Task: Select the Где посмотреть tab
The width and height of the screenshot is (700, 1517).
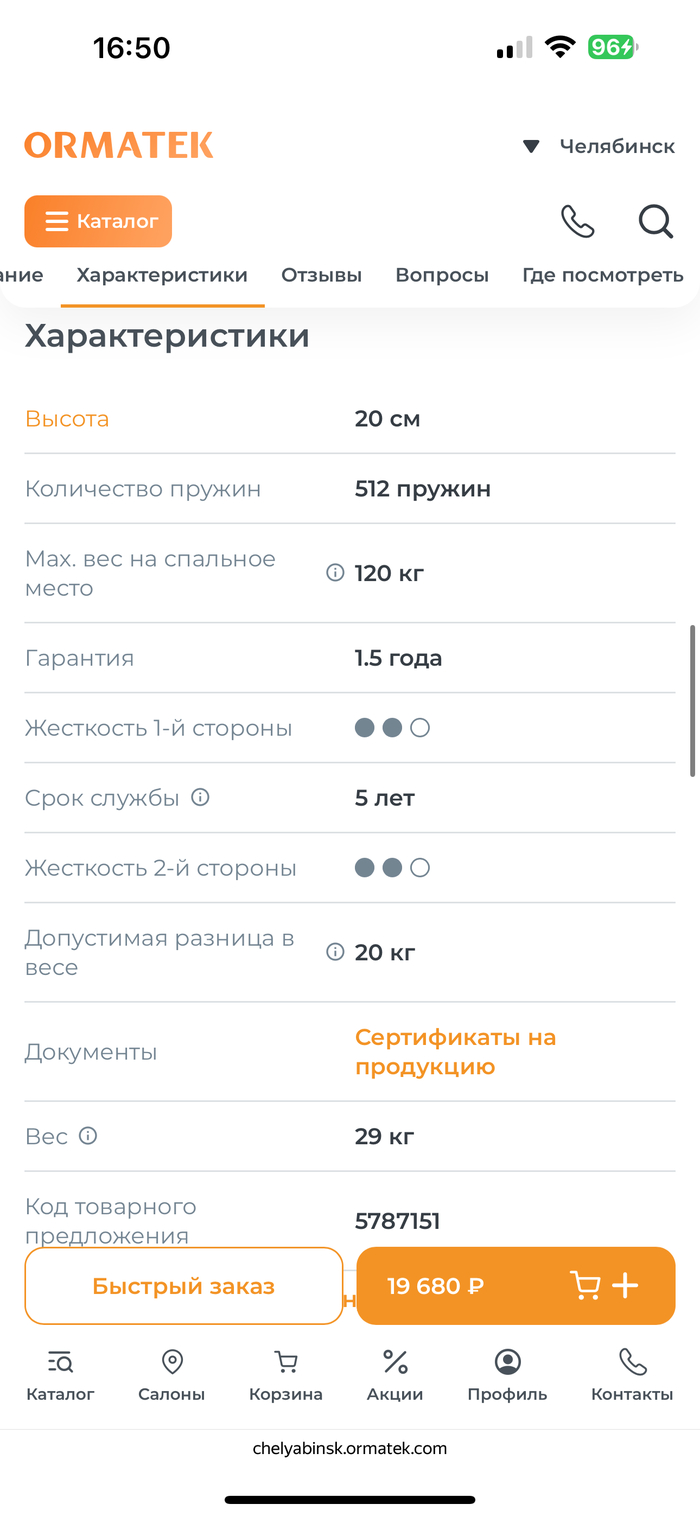Action: [602, 275]
